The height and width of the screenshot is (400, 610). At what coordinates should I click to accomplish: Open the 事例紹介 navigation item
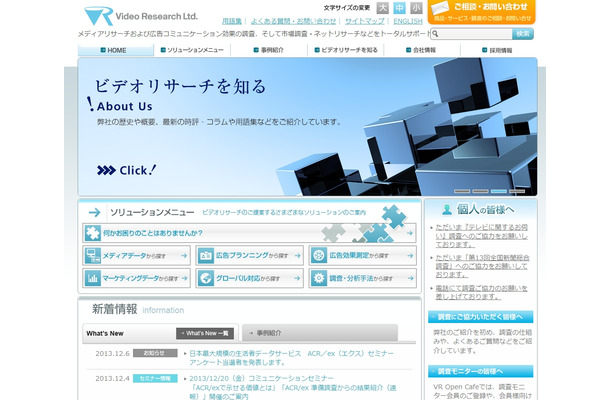(x=269, y=50)
